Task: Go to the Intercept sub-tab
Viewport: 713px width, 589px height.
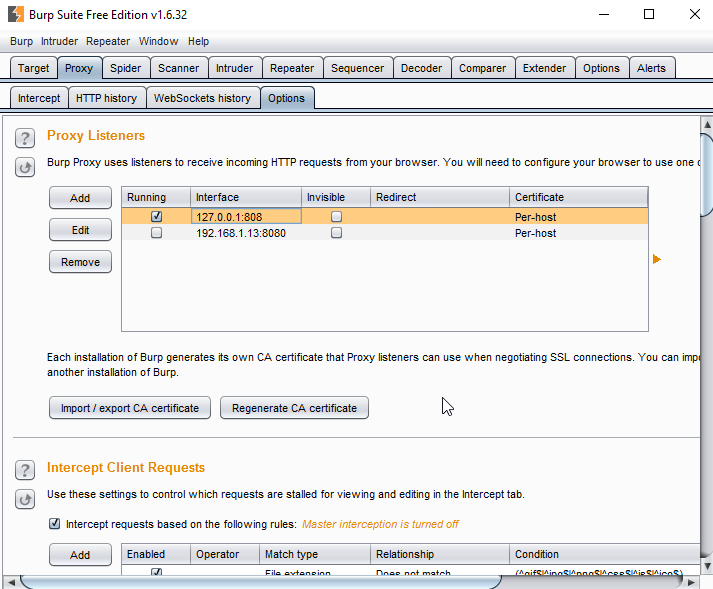Action: [39, 98]
